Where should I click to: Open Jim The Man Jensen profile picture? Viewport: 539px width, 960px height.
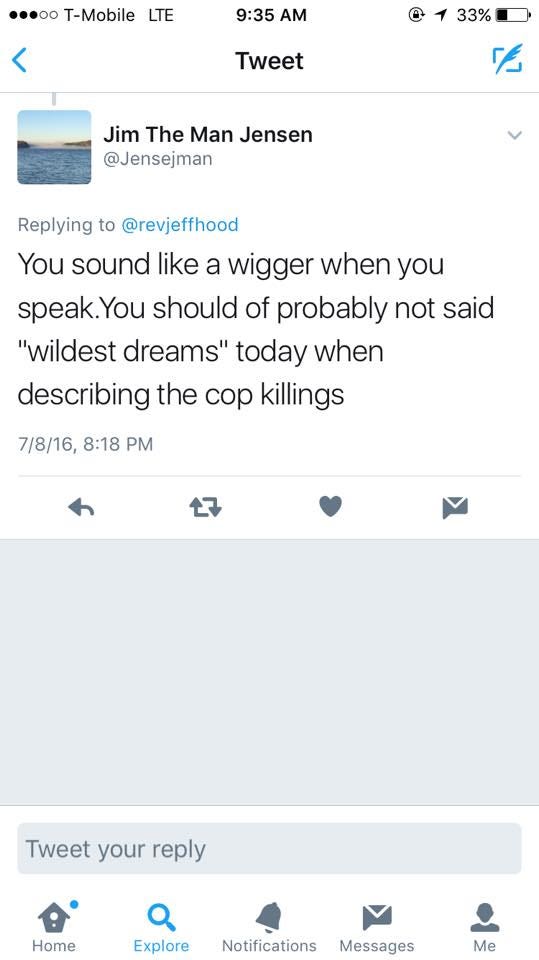point(55,147)
